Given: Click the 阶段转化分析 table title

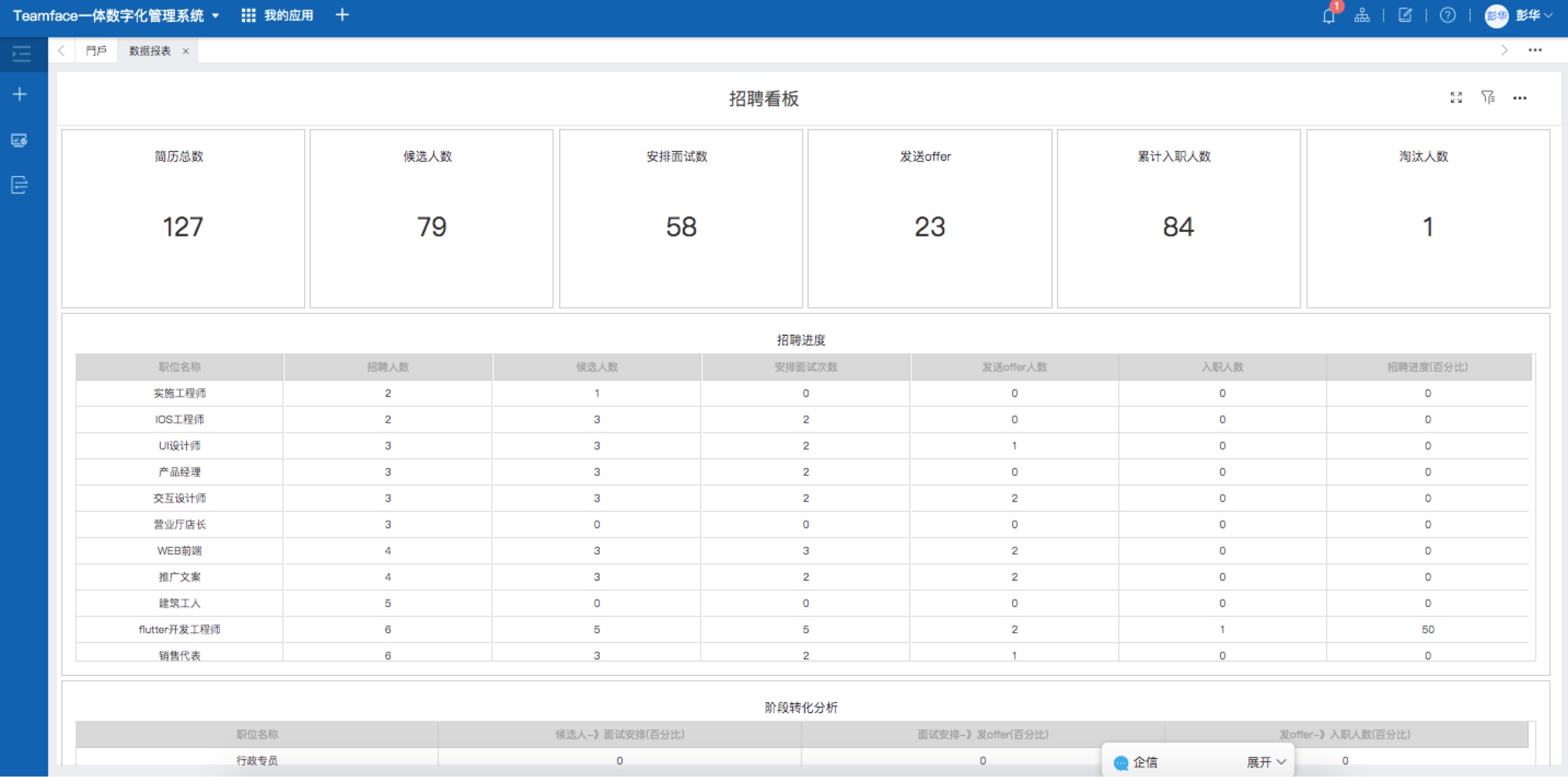Looking at the screenshot, I should point(801,708).
